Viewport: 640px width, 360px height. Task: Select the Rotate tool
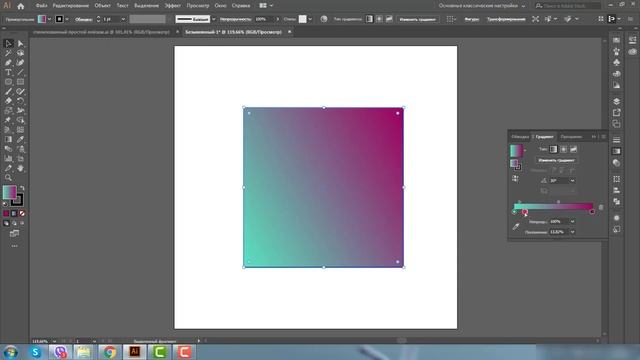20,101
